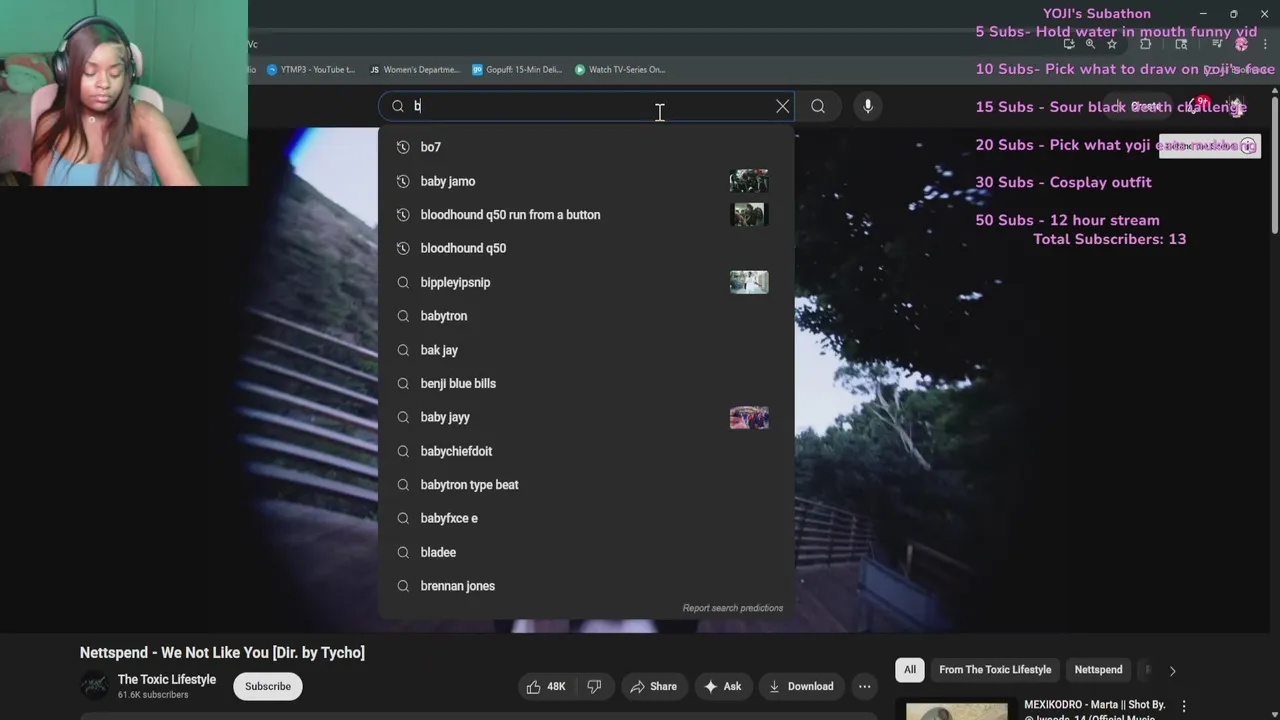Clear the YouTube search box text
Image resolution: width=1280 pixels, height=720 pixels.
point(782,106)
